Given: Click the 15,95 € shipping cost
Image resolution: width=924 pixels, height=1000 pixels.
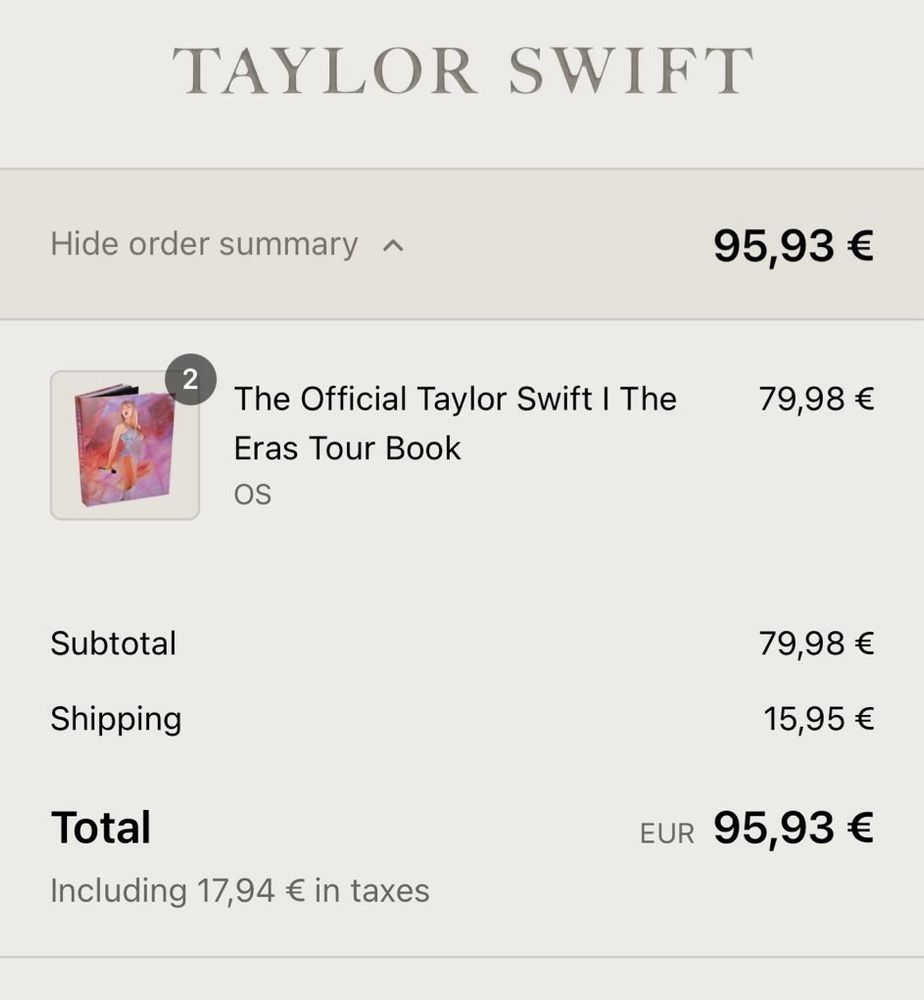Looking at the screenshot, I should coord(819,718).
